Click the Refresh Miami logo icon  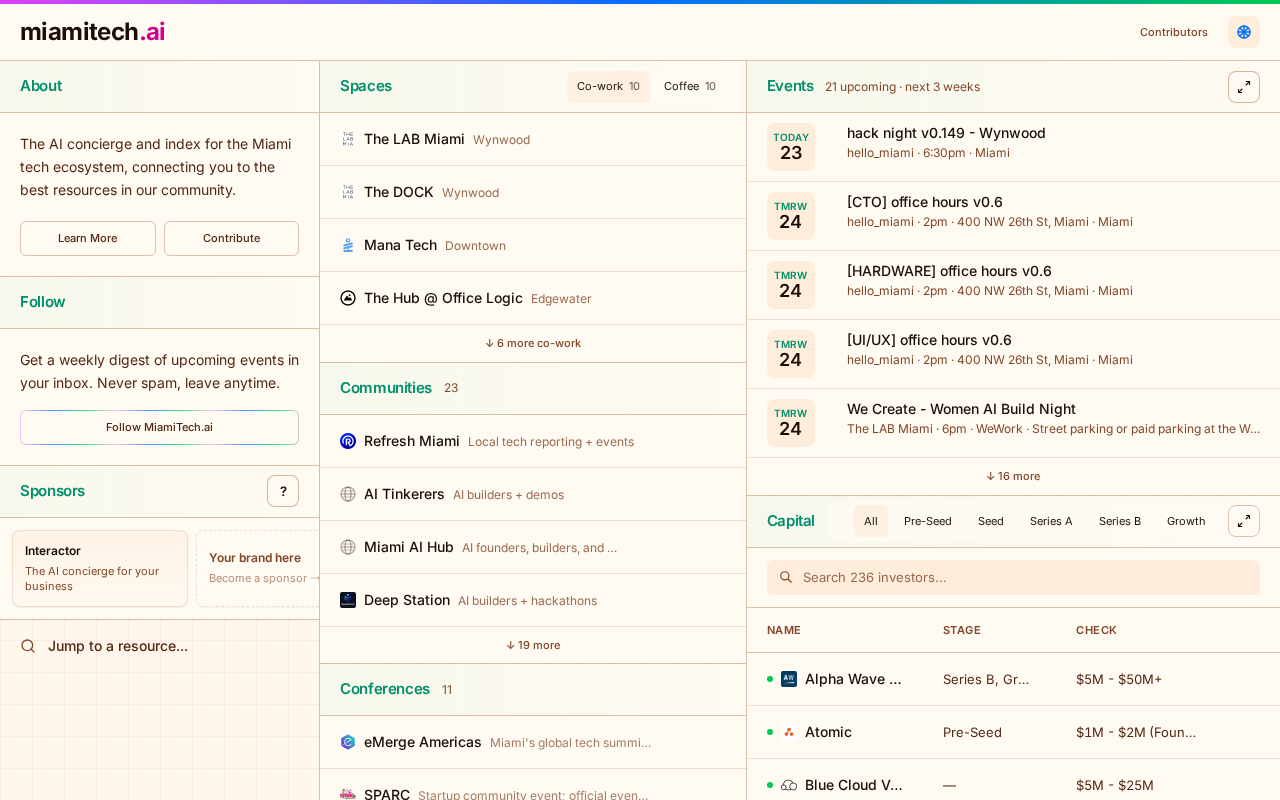pos(348,441)
